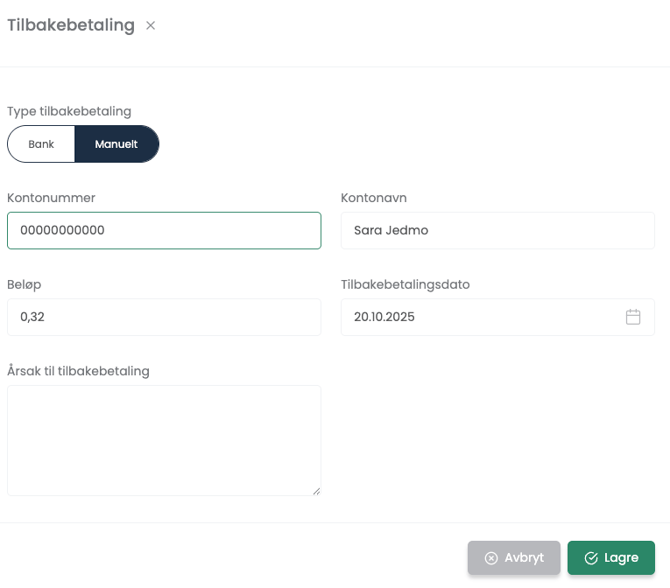Image resolution: width=670 pixels, height=588 pixels.
Task: Close the Tilbakebetaling dialog with the X icon
Action: click(x=151, y=26)
